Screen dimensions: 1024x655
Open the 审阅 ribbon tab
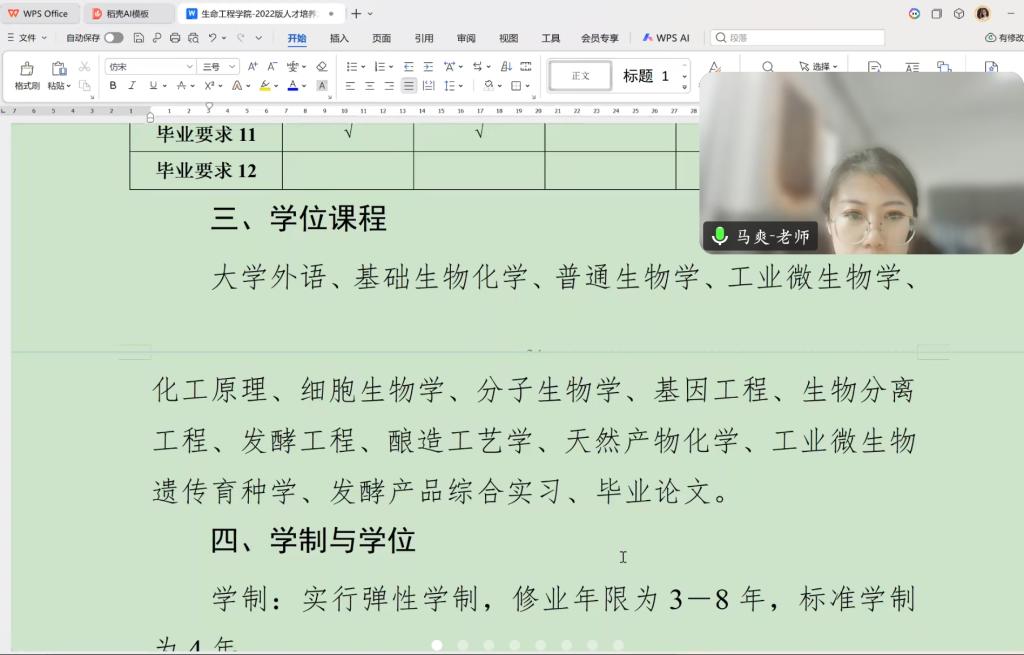pyautogui.click(x=466, y=38)
